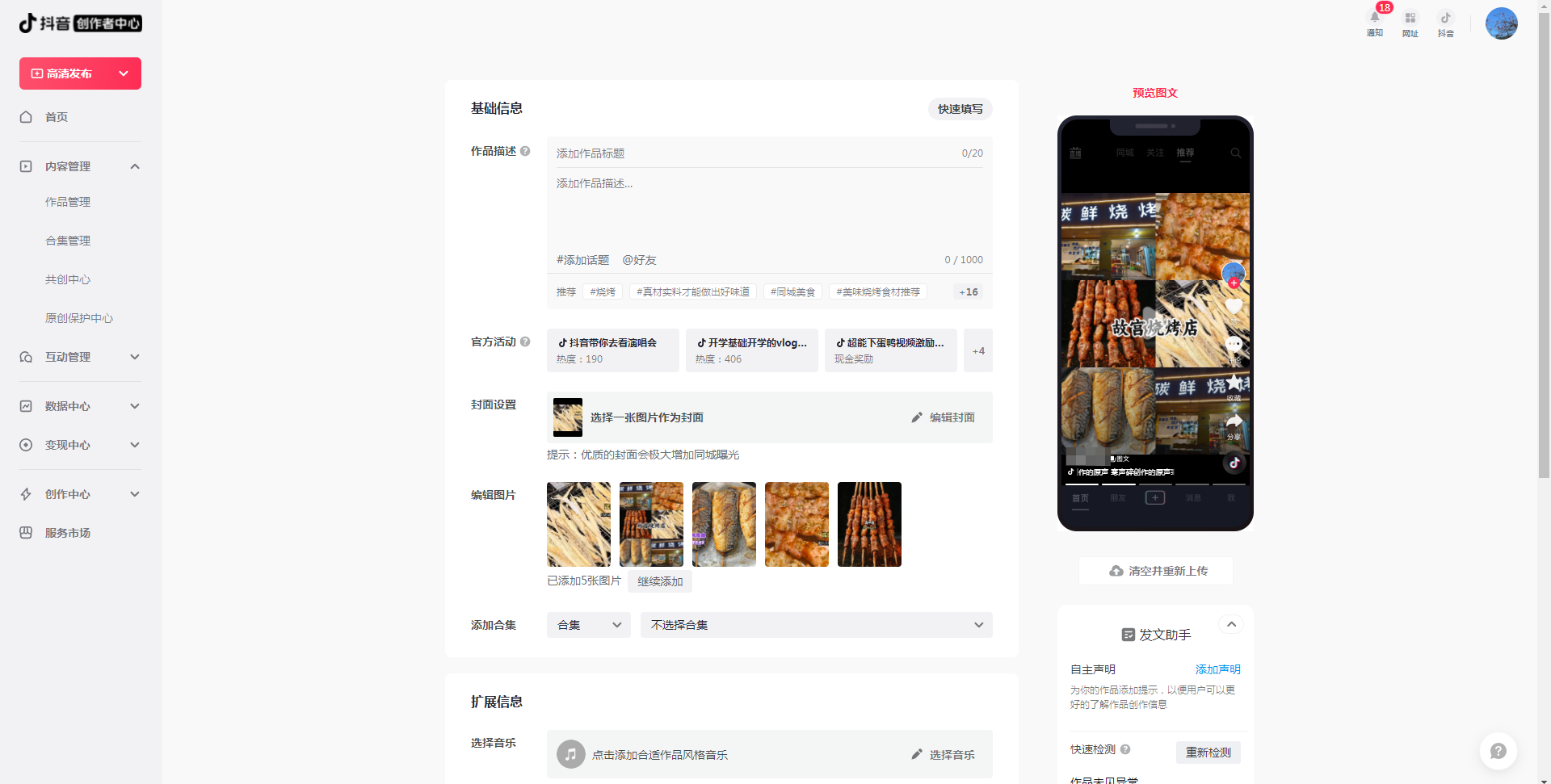Click the help icon beside 作品描述
The image size is (1551, 784).
[525, 151]
